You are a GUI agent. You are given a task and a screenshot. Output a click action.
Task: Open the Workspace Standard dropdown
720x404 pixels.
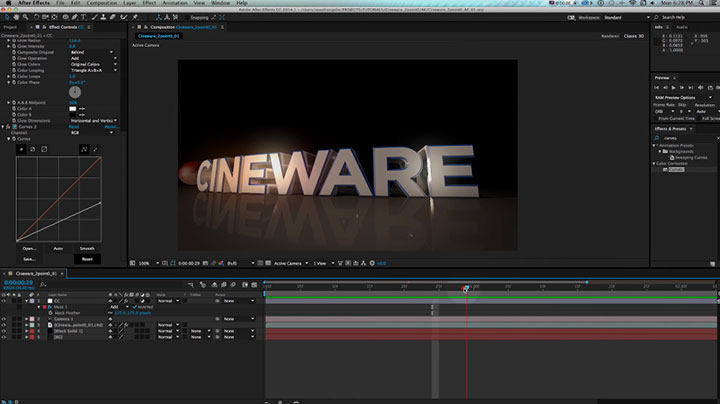point(626,17)
